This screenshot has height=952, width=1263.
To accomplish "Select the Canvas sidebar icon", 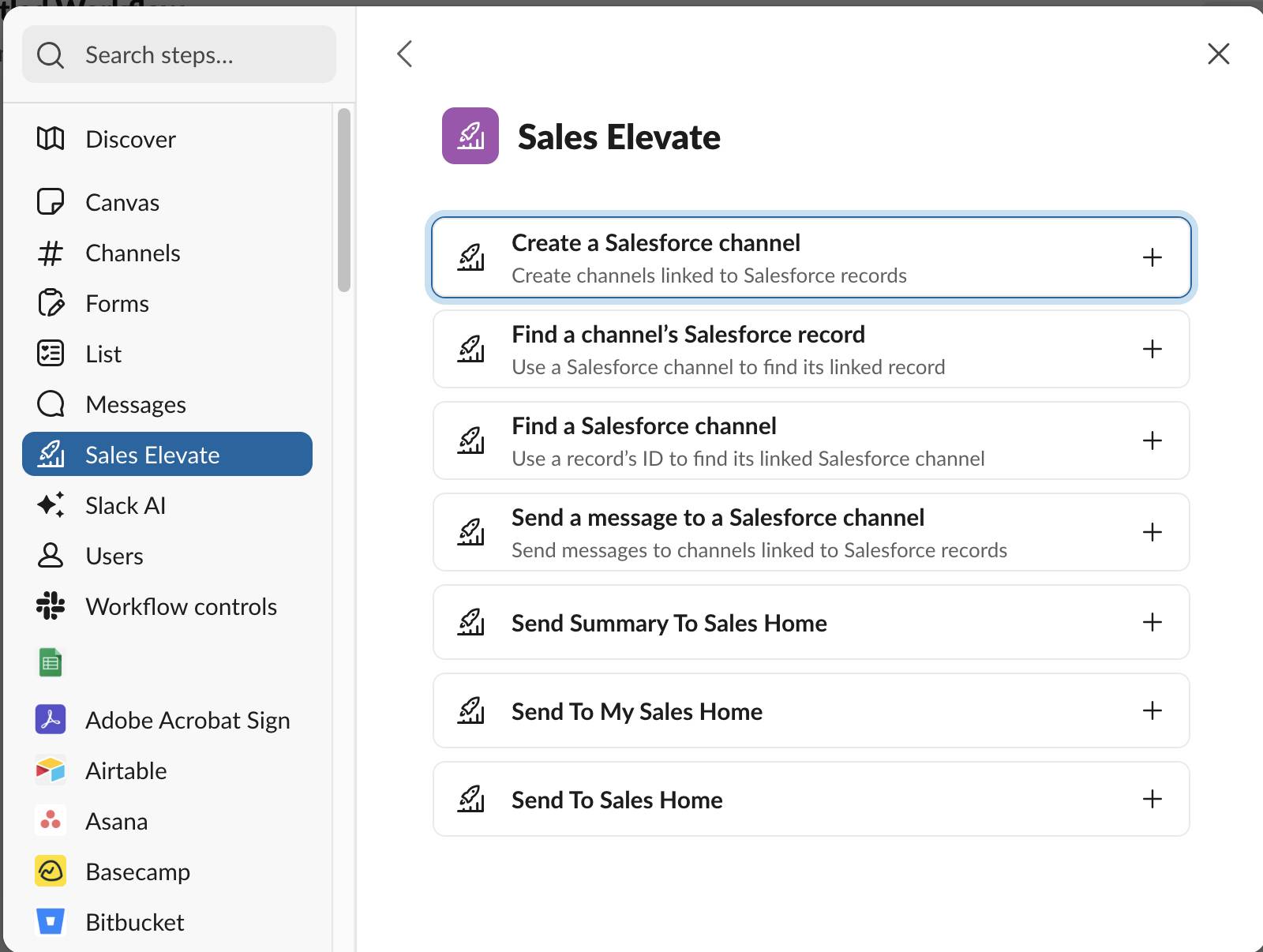I will (51, 202).
